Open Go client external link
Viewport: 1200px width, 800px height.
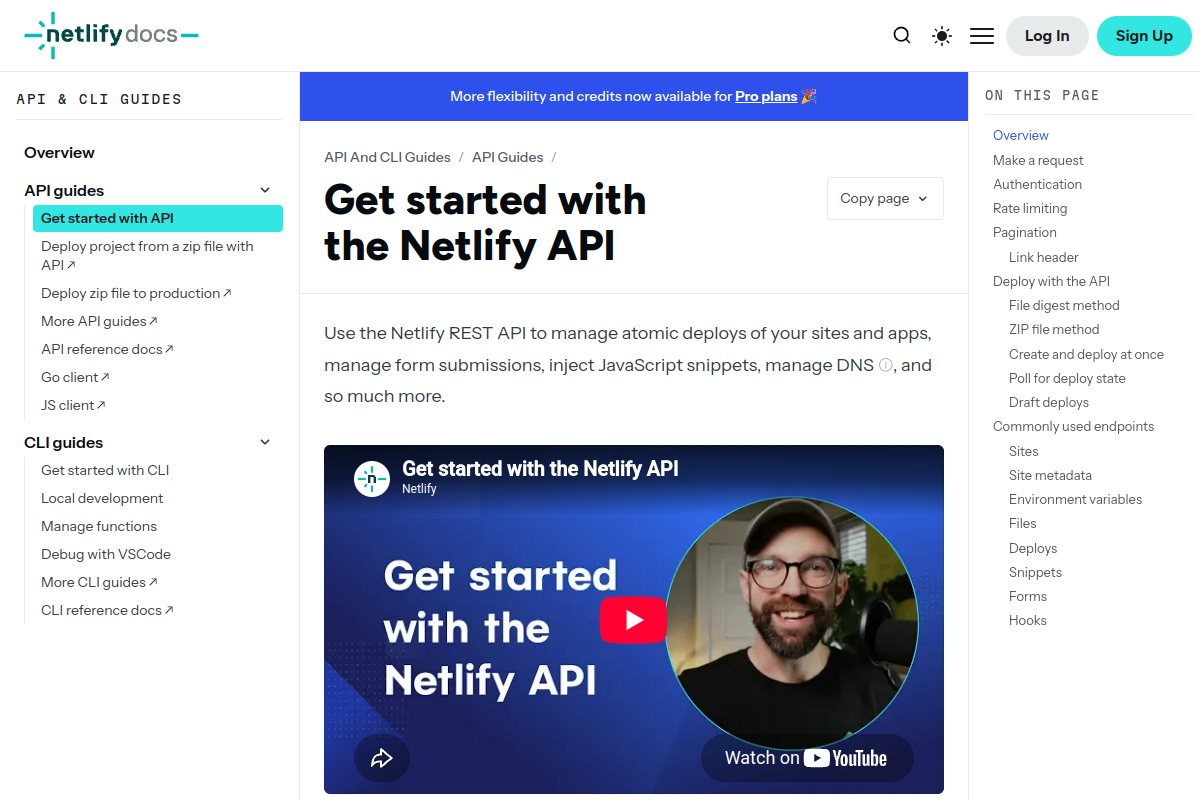(75, 377)
